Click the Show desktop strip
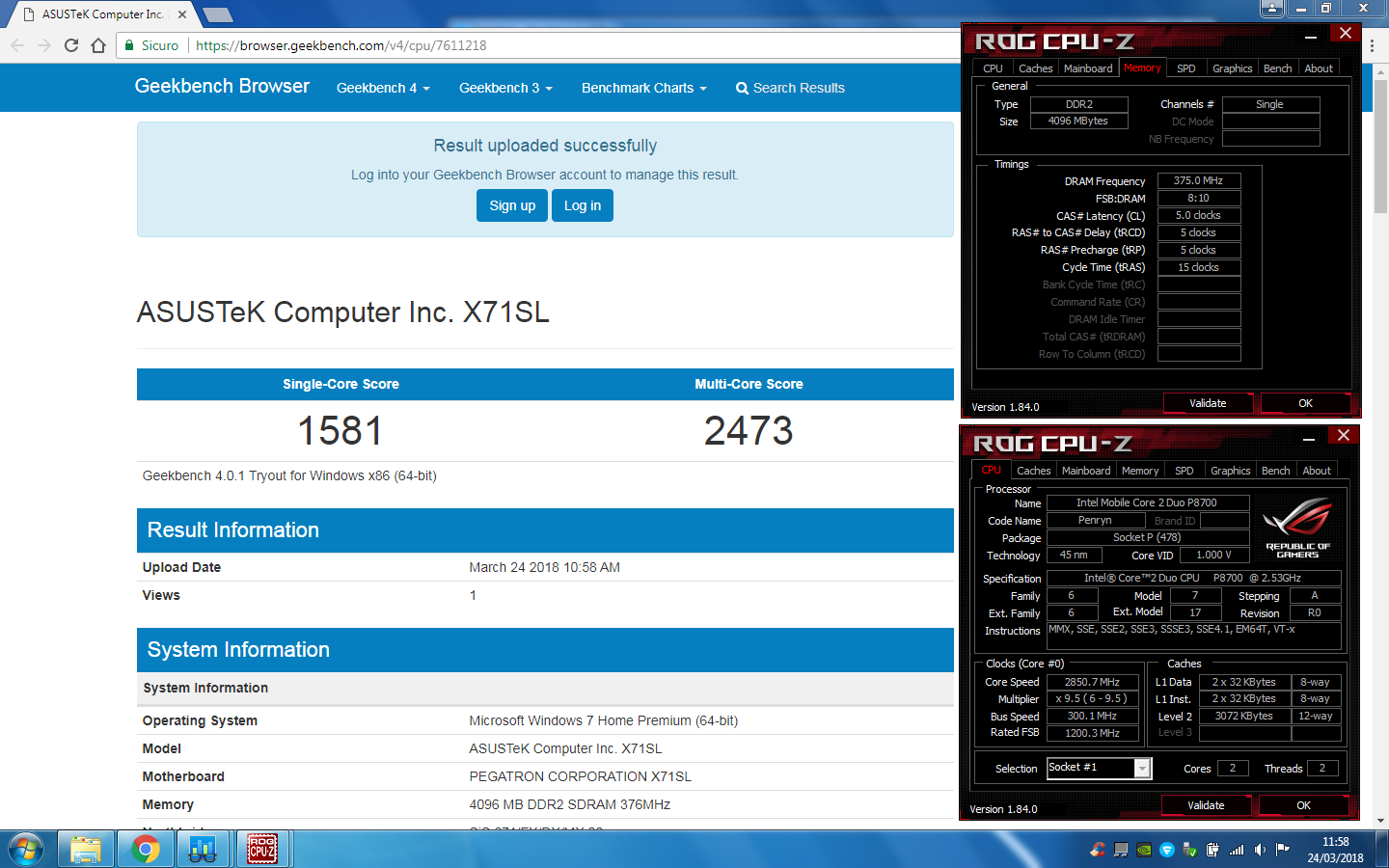This screenshot has height=868, width=1389. (1382, 850)
